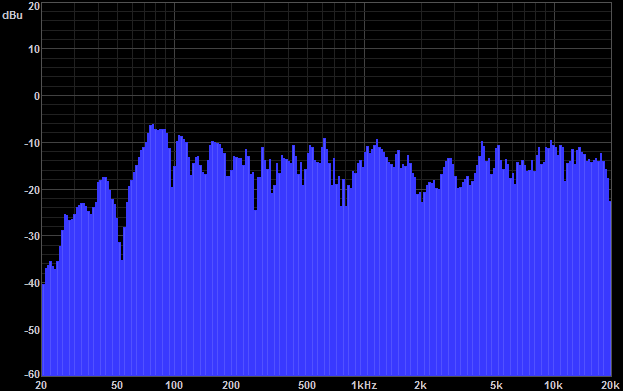
Task: Click the 2k frequency label
Action: 420,385
